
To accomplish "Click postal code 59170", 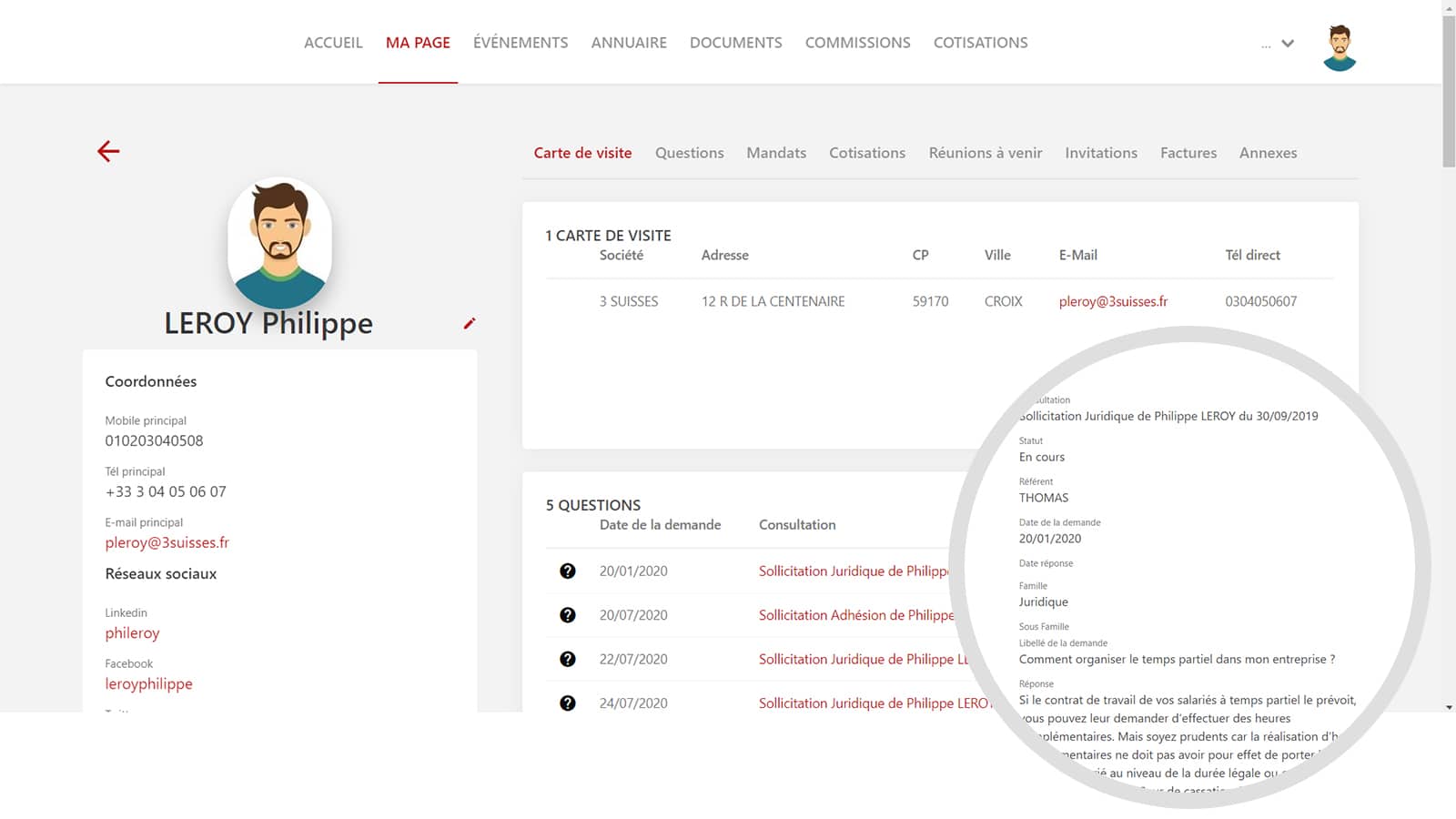I will point(930,301).
